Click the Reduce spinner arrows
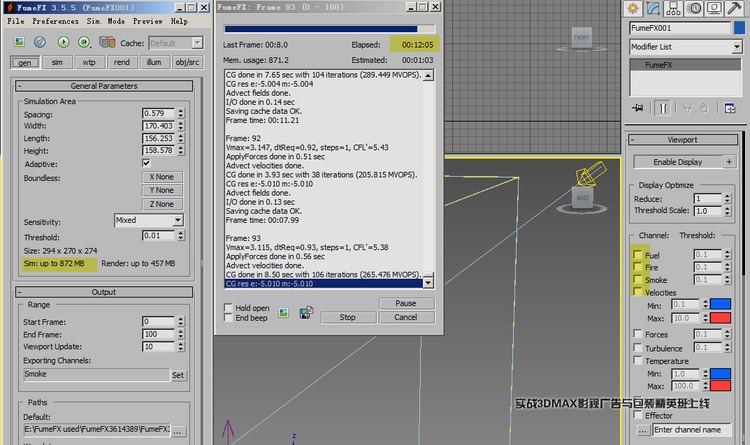Image resolution: width=750 pixels, height=445 pixels. pos(727,198)
